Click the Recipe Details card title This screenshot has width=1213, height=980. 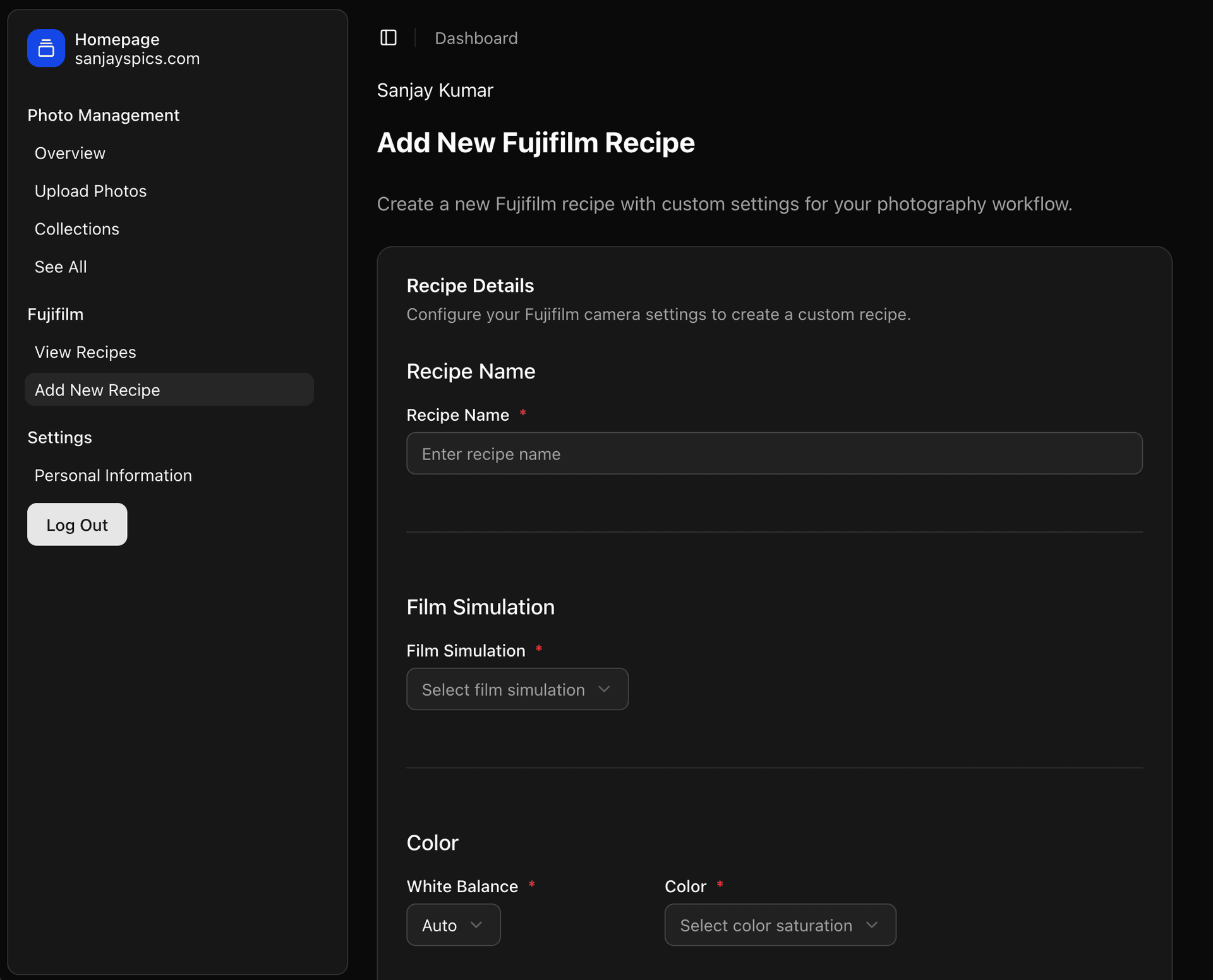click(471, 286)
